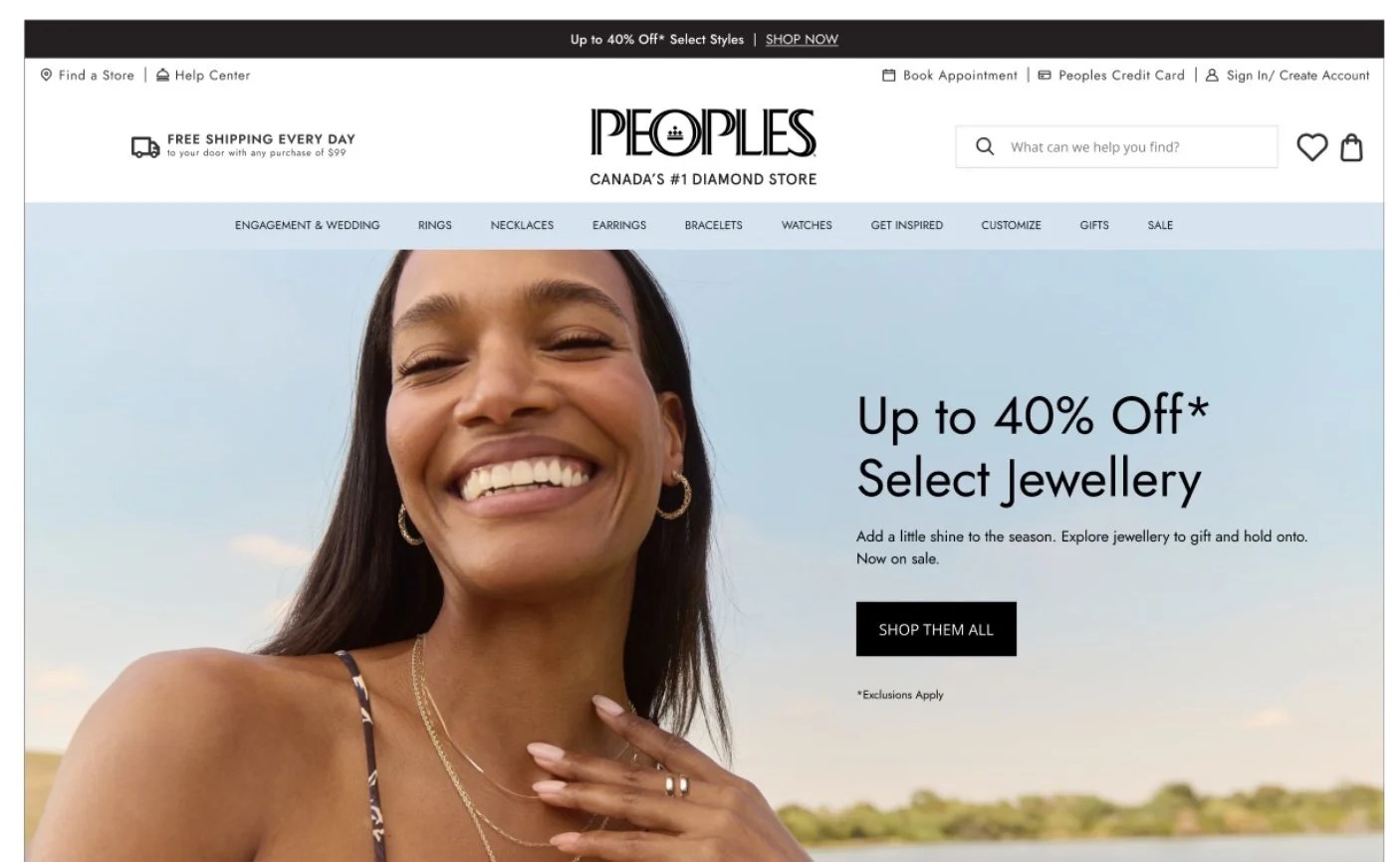Click the Sign In person icon

click(x=1212, y=75)
